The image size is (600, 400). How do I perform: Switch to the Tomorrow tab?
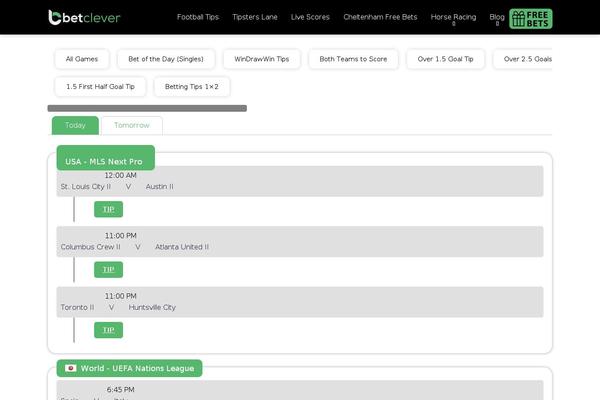[x=132, y=125]
